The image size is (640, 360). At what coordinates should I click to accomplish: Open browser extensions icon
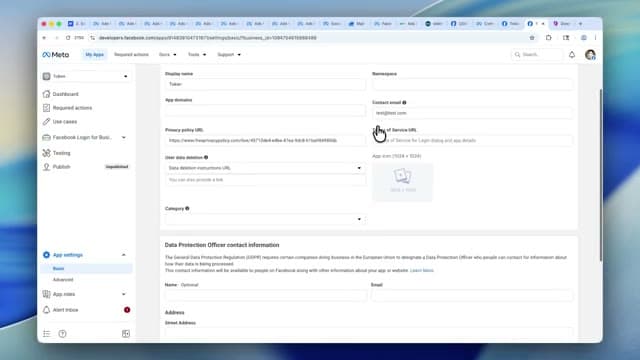pos(549,38)
